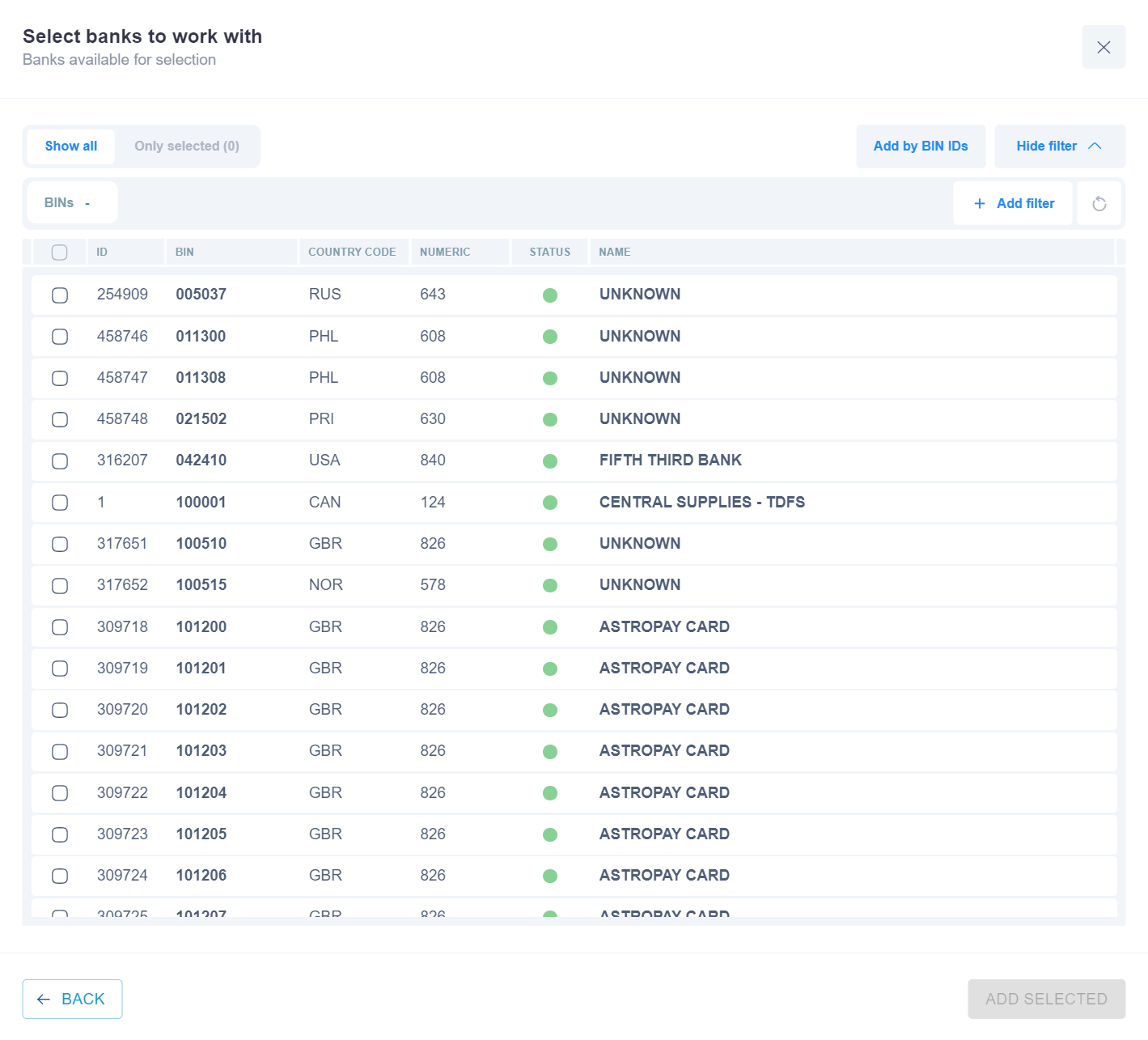
Task: Toggle the select-all checkbox in header
Action: (x=60, y=253)
